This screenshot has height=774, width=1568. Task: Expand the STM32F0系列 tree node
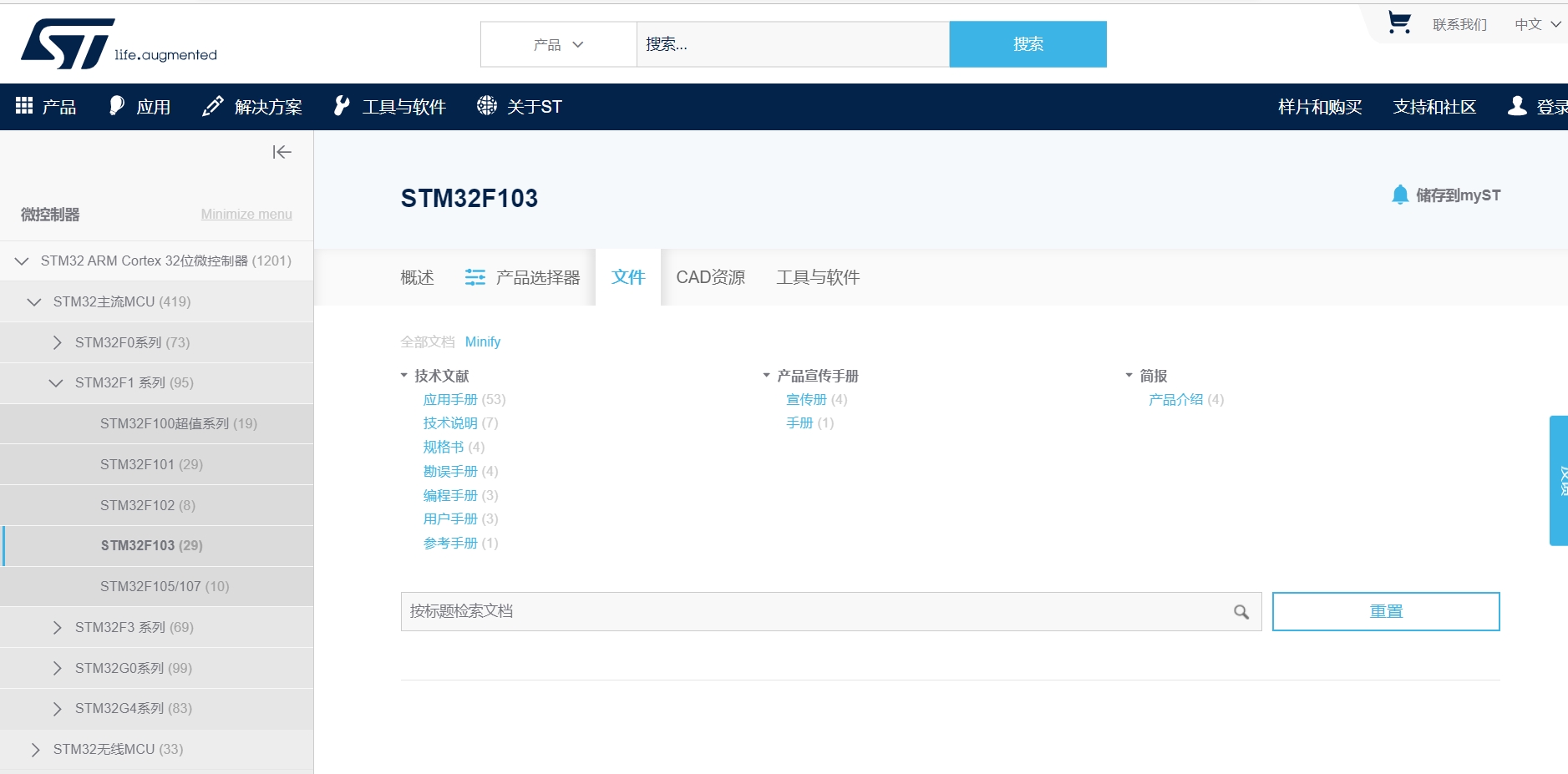point(57,342)
